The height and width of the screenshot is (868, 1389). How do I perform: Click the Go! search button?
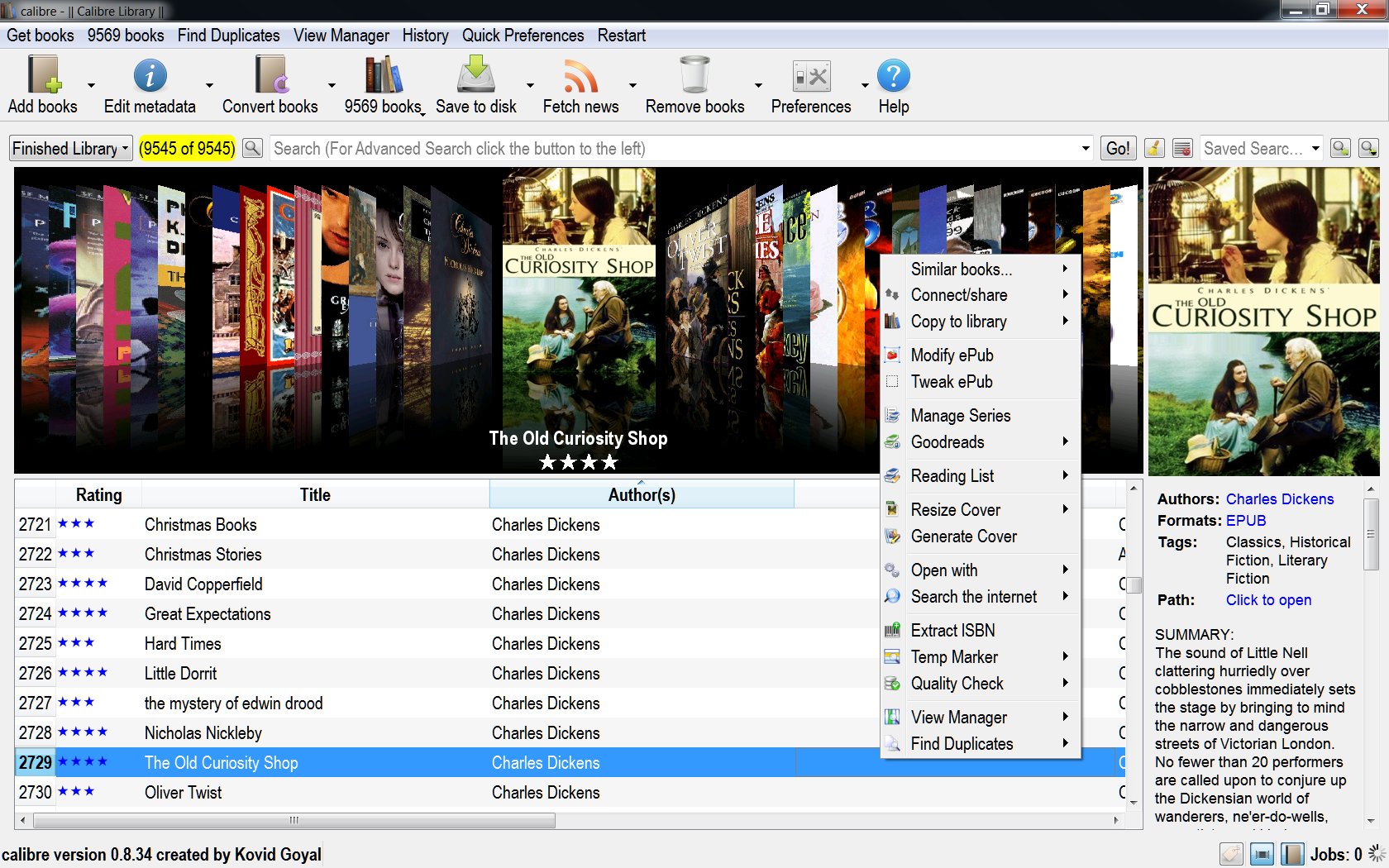coord(1118,149)
